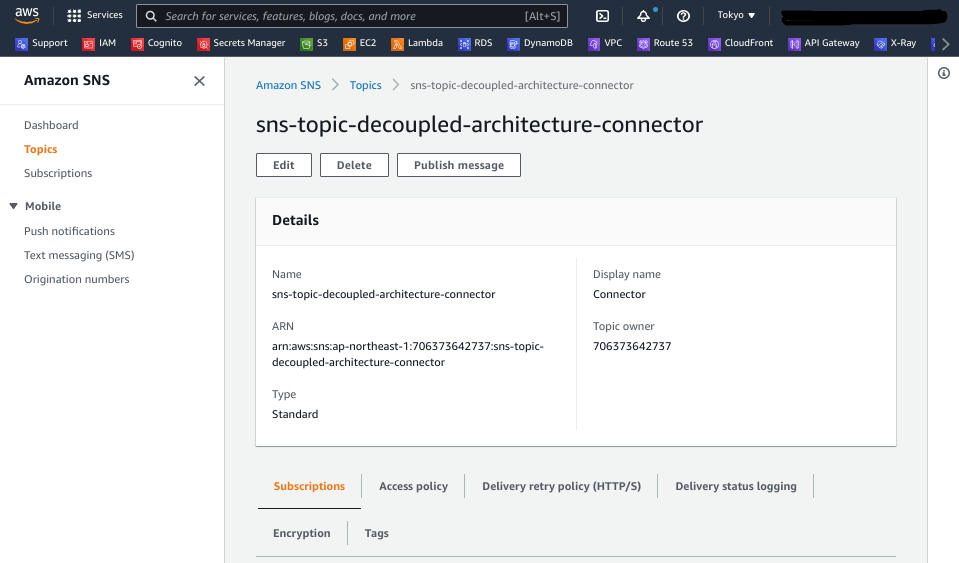The width and height of the screenshot is (959, 563).
Task: Close the Amazon SNS side navigation
Action: pyautogui.click(x=199, y=81)
